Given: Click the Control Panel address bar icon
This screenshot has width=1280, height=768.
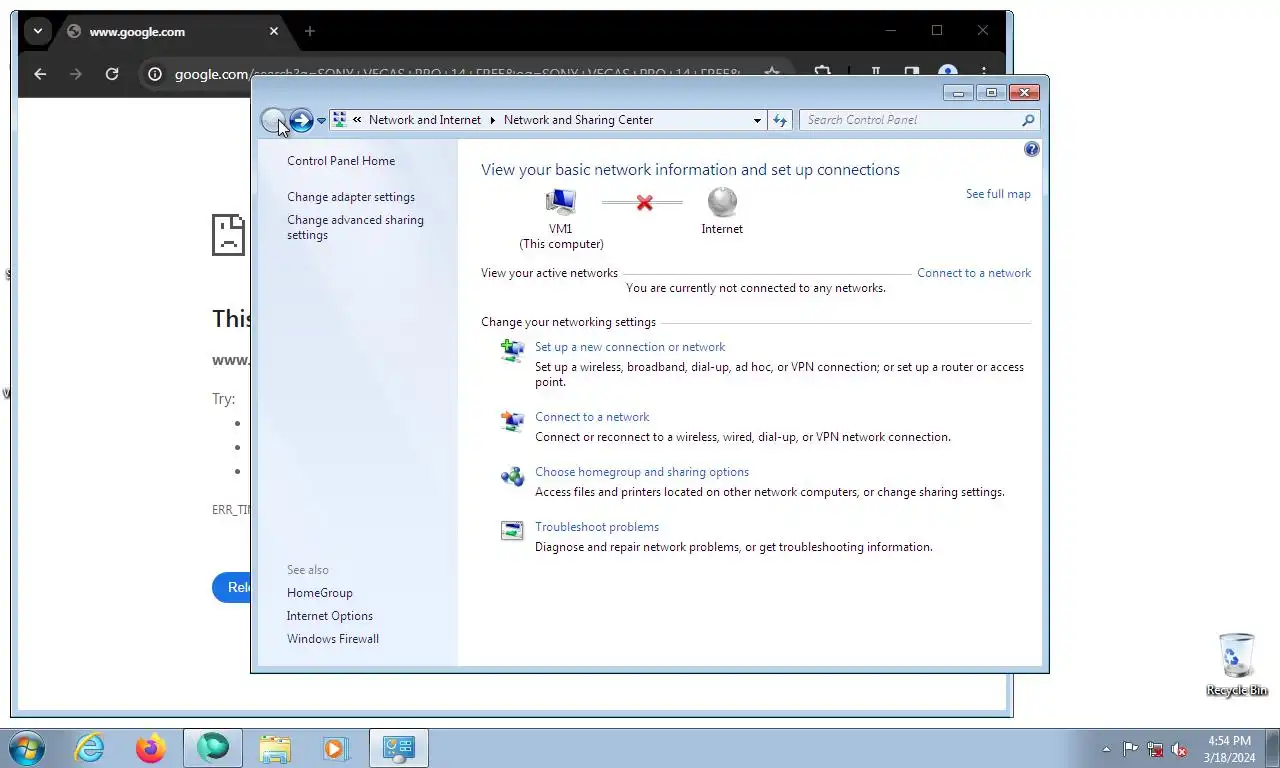Looking at the screenshot, I should tap(339, 120).
